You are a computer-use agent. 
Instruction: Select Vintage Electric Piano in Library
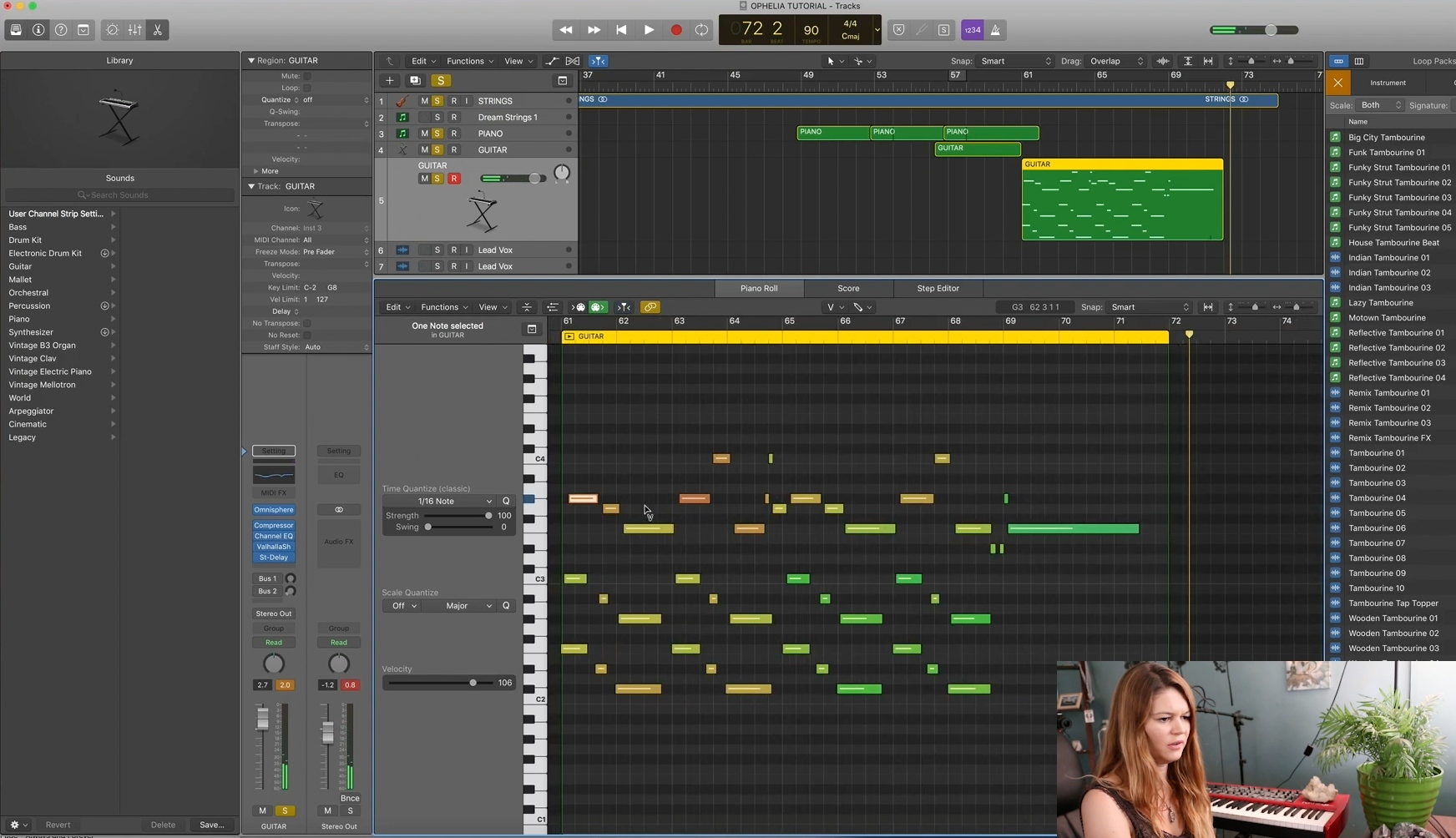(x=62, y=371)
